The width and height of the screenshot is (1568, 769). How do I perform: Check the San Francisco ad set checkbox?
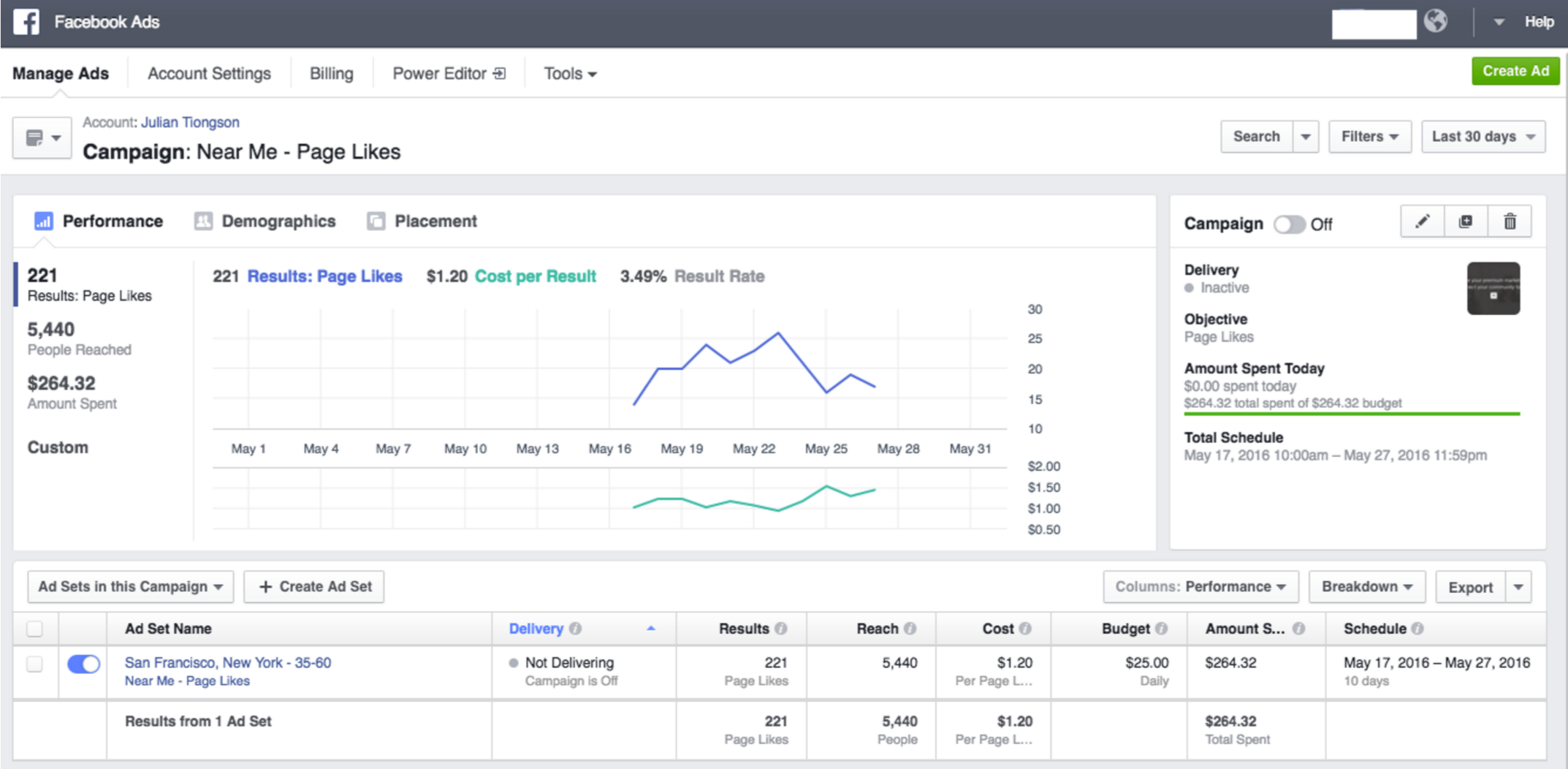(34, 664)
